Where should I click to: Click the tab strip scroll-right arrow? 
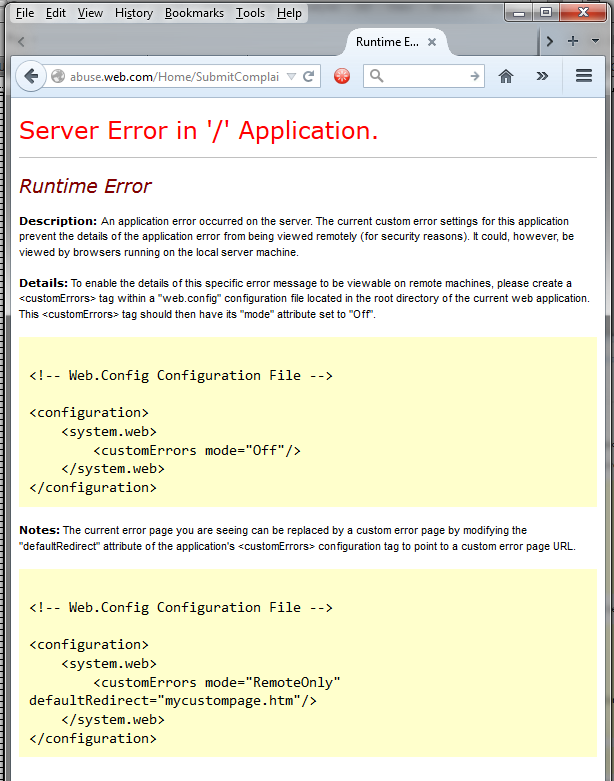pos(550,41)
